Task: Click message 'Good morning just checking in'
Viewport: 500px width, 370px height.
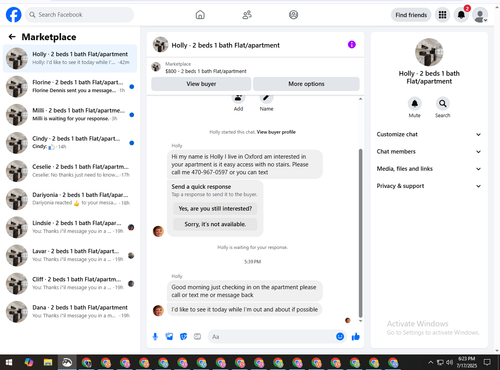Action: (x=245, y=291)
